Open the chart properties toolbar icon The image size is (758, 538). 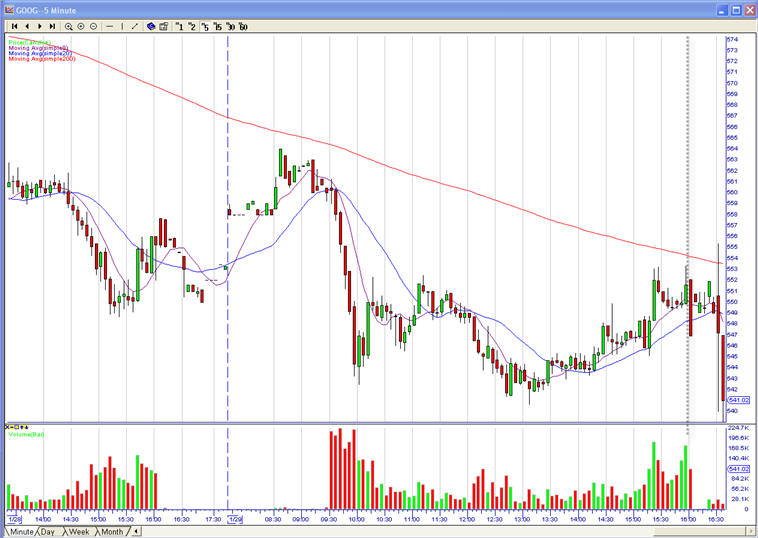click(x=163, y=26)
